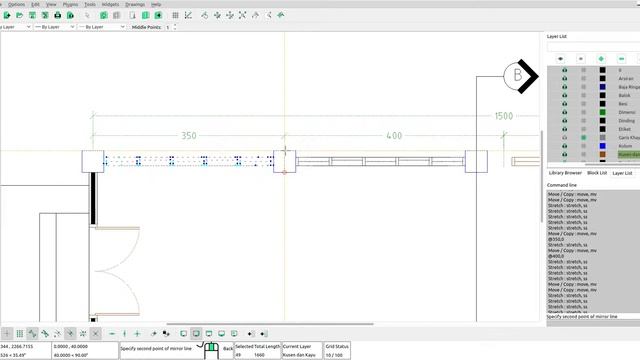Toggle Restrict Vertical icon
Screen dimensions: 640x360
coord(125,334)
